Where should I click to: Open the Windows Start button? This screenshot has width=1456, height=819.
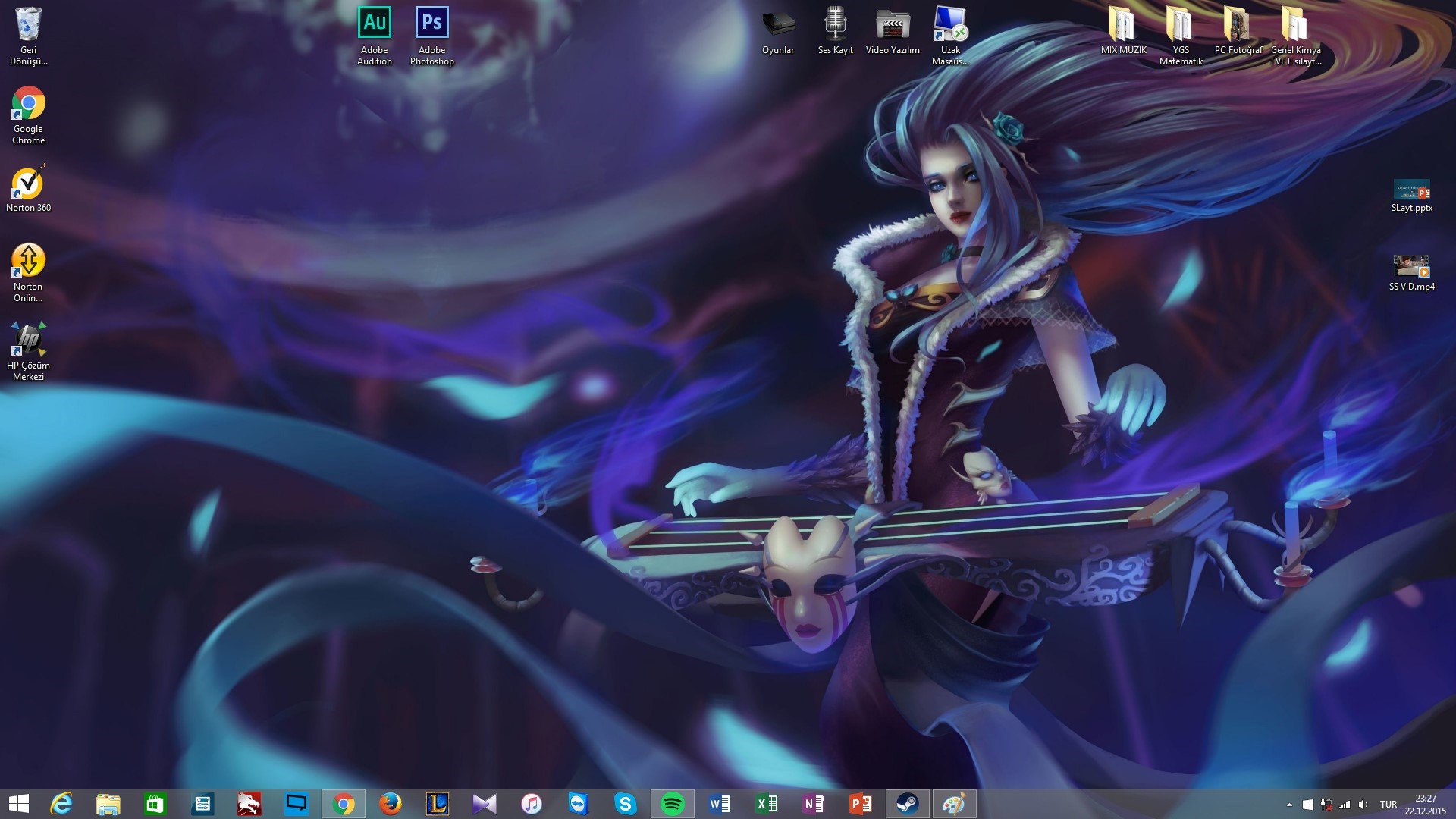point(19,804)
